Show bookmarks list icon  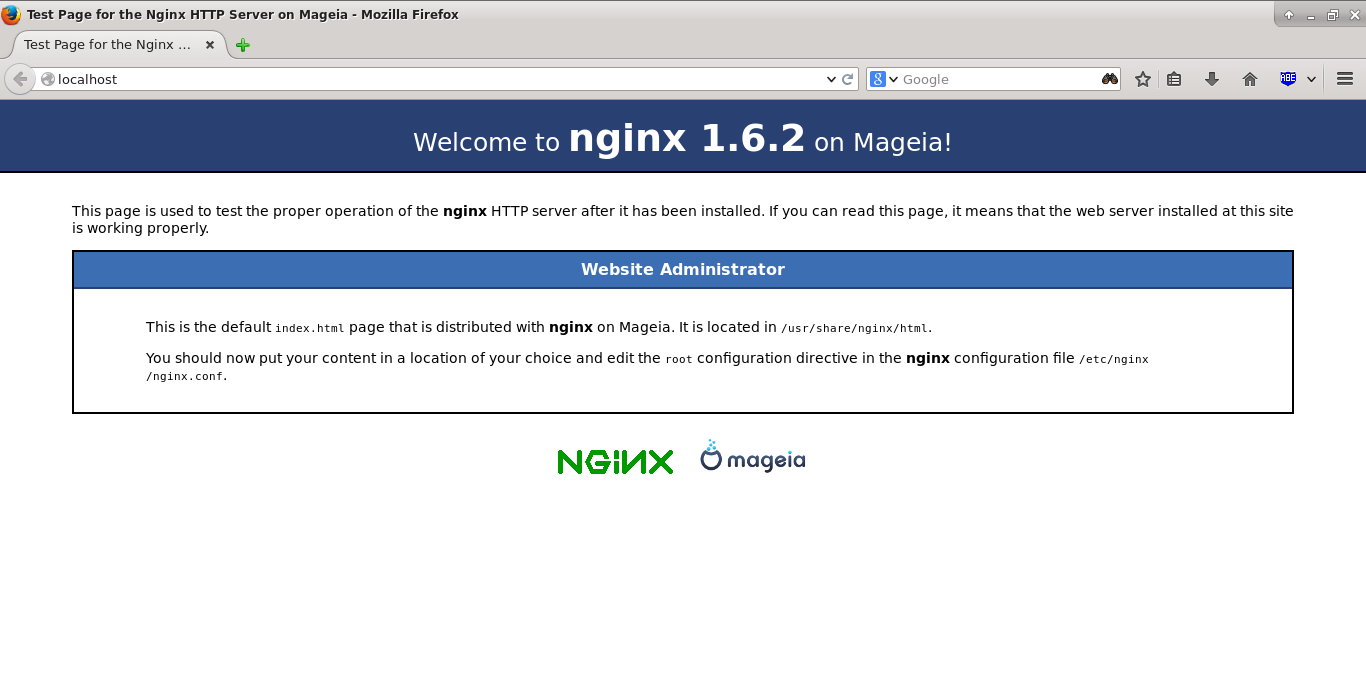coord(1174,79)
